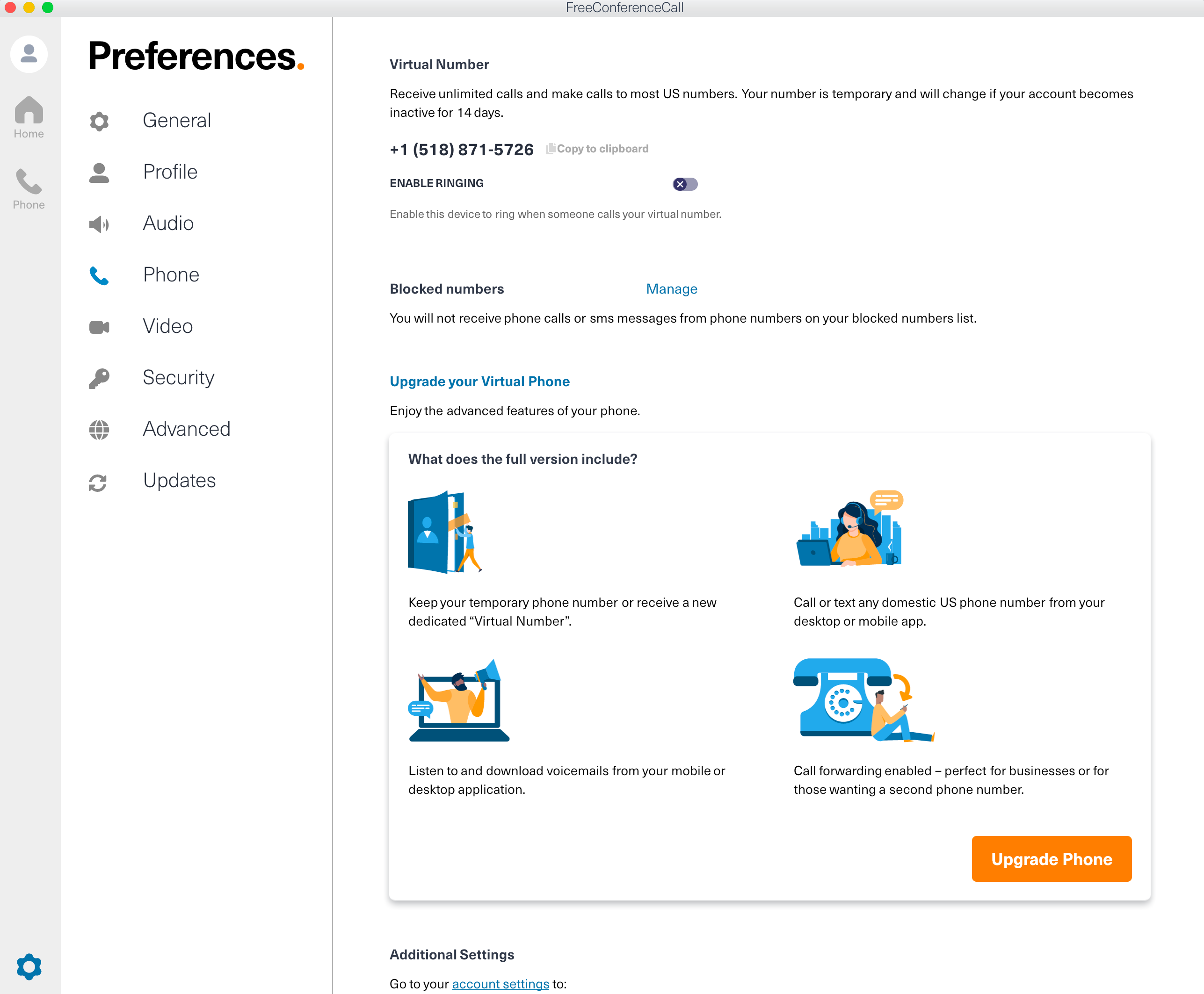
Task: Open the account settings link
Action: point(500,984)
